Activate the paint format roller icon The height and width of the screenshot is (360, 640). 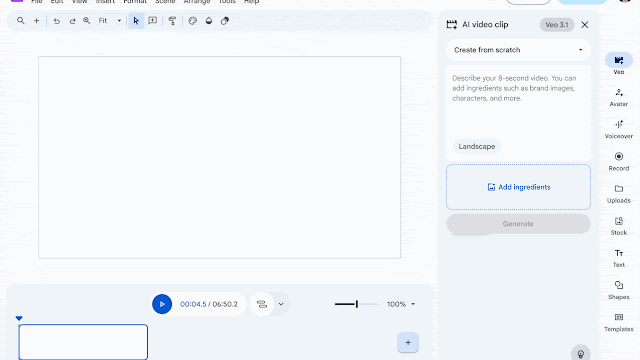pyautogui.click(x=172, y=21)
